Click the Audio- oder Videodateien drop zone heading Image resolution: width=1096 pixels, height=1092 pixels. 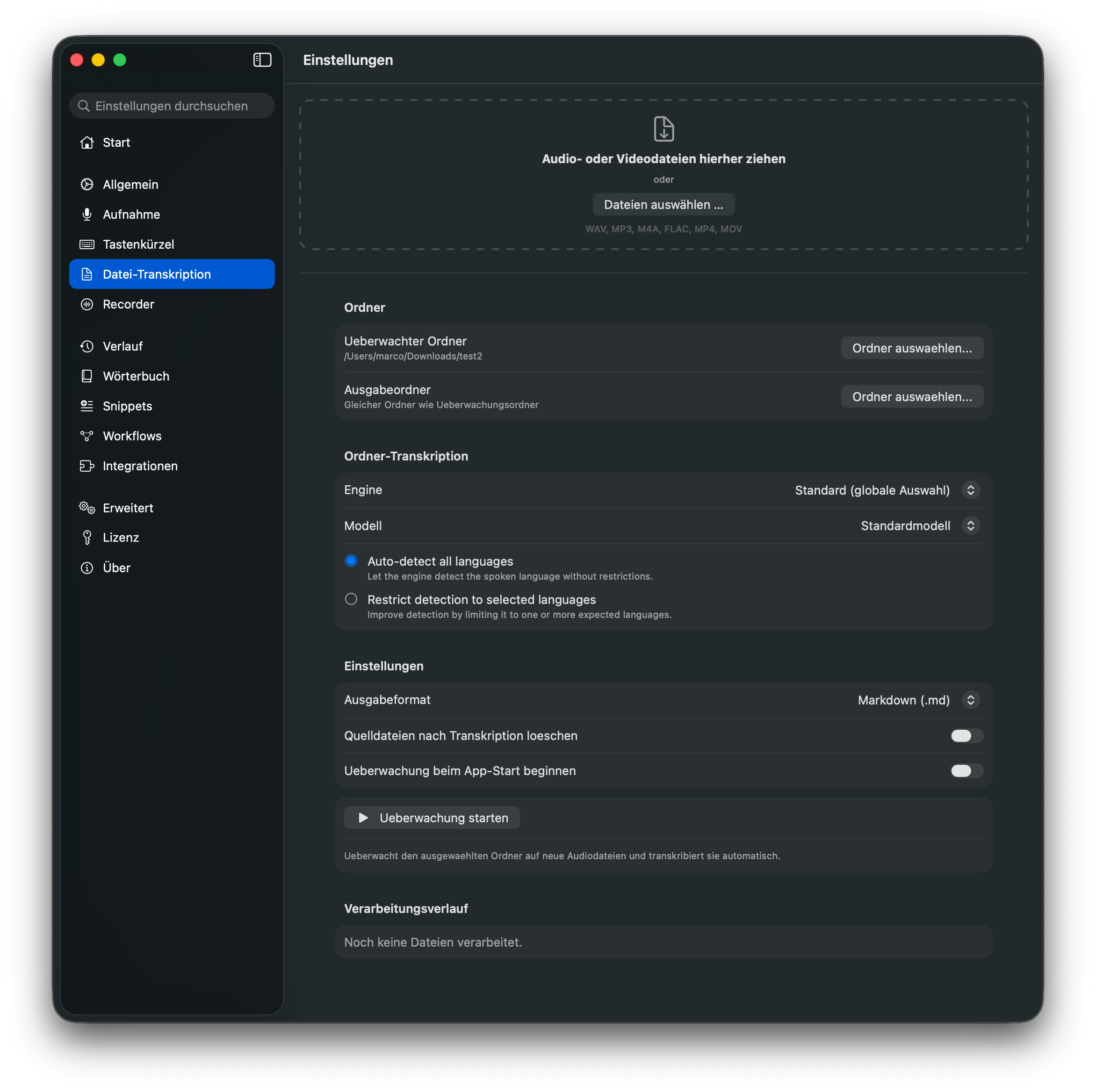click(664, 159)
